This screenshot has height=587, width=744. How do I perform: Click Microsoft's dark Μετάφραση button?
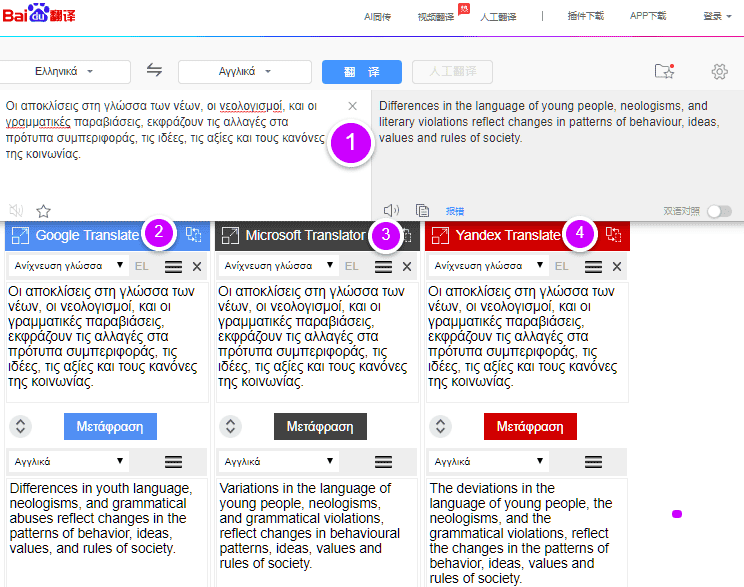point(320,426)
